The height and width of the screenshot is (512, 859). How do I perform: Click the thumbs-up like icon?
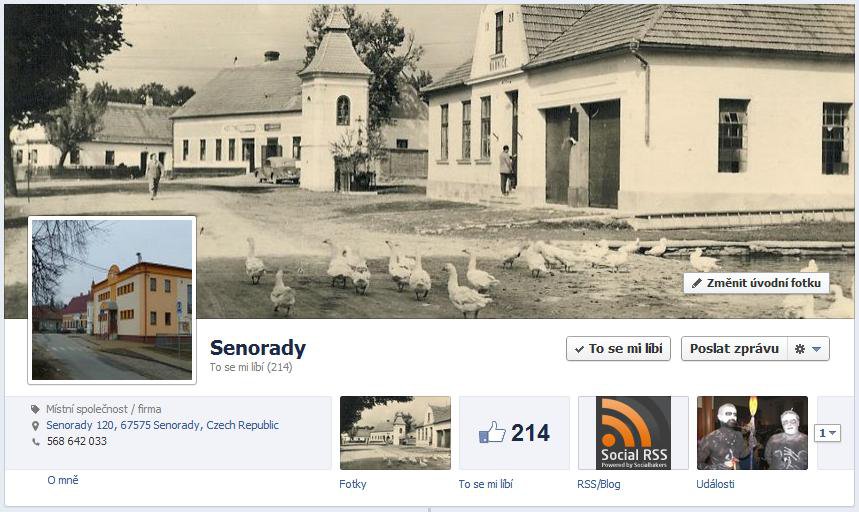[492, 433]
